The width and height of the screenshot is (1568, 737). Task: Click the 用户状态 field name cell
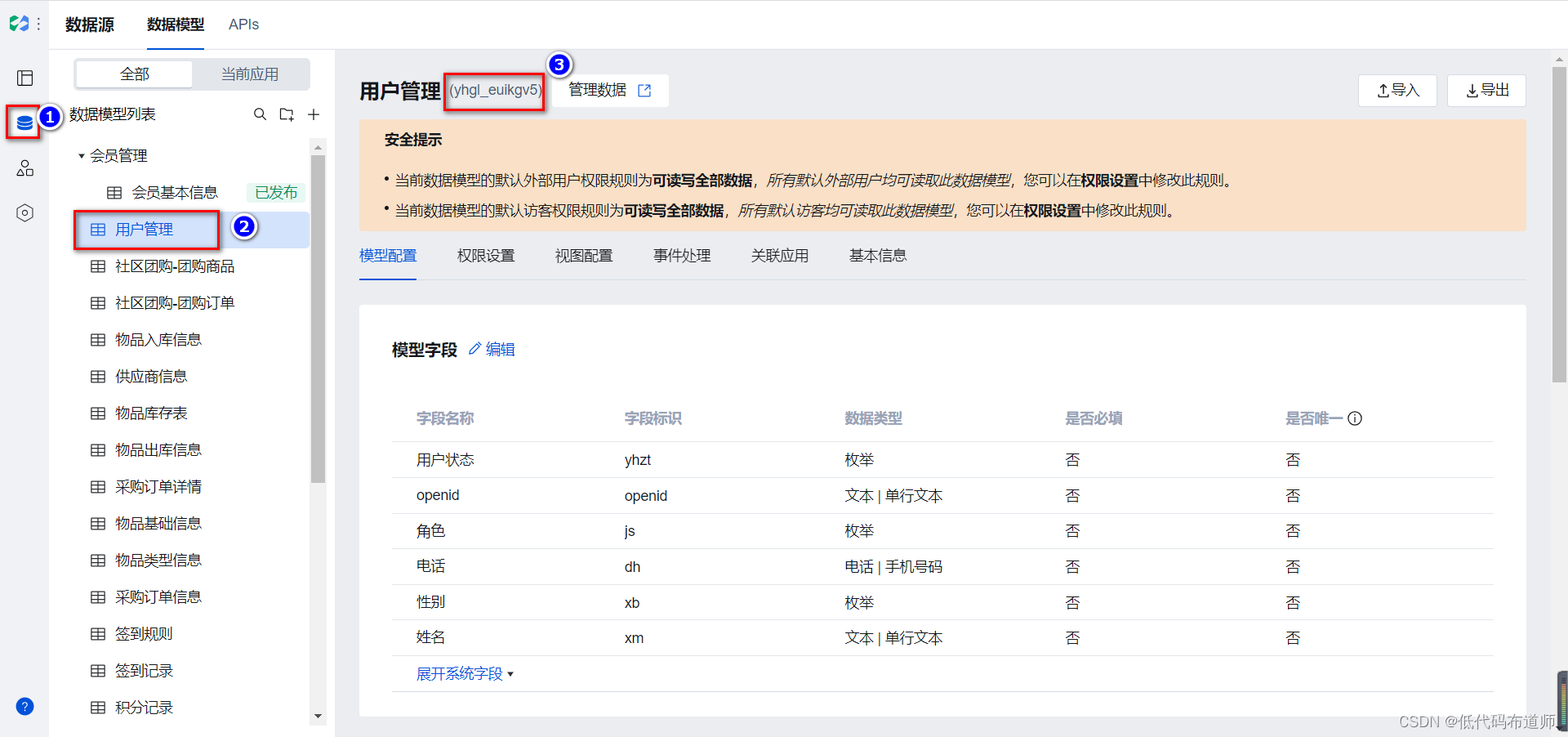(x=445, y=460)
